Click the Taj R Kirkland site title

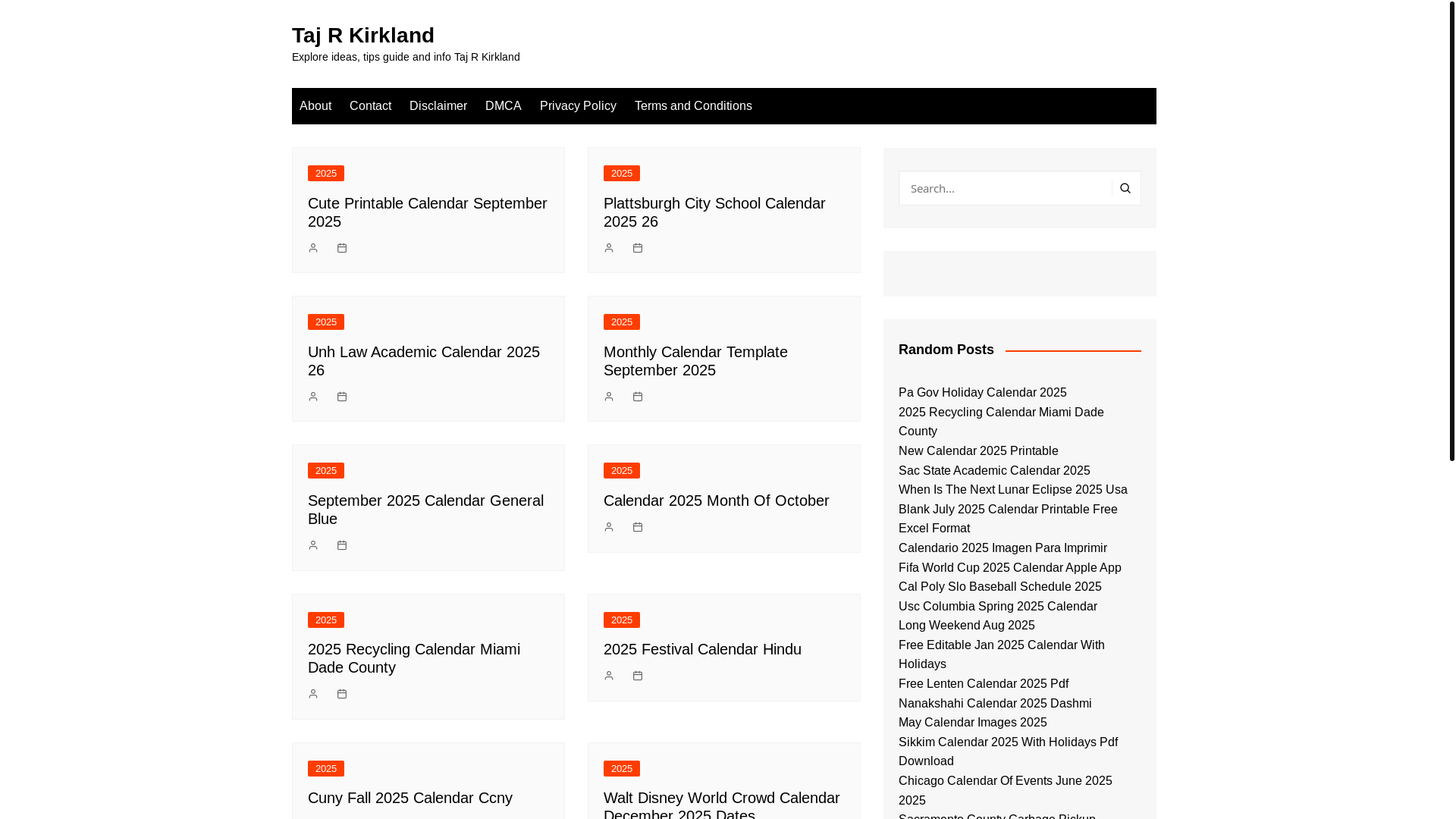[363, 35]
